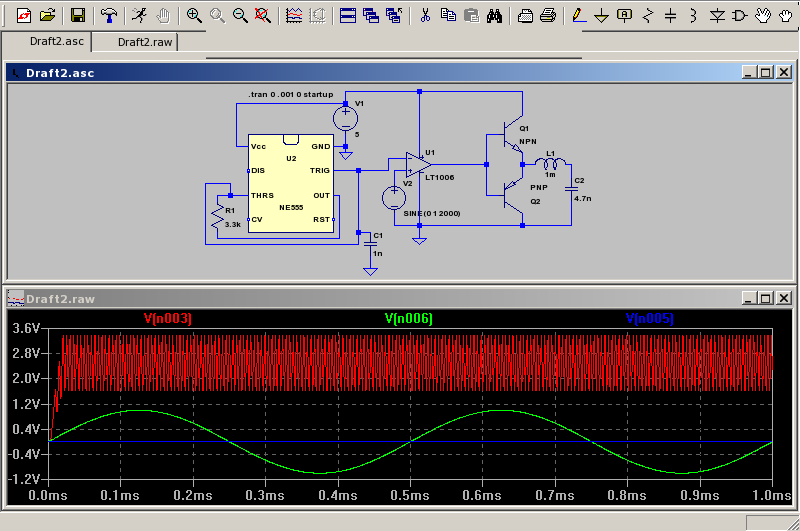
Task: Select the Label Net tool
Action: pyautogui.click(x=624, y=15)
